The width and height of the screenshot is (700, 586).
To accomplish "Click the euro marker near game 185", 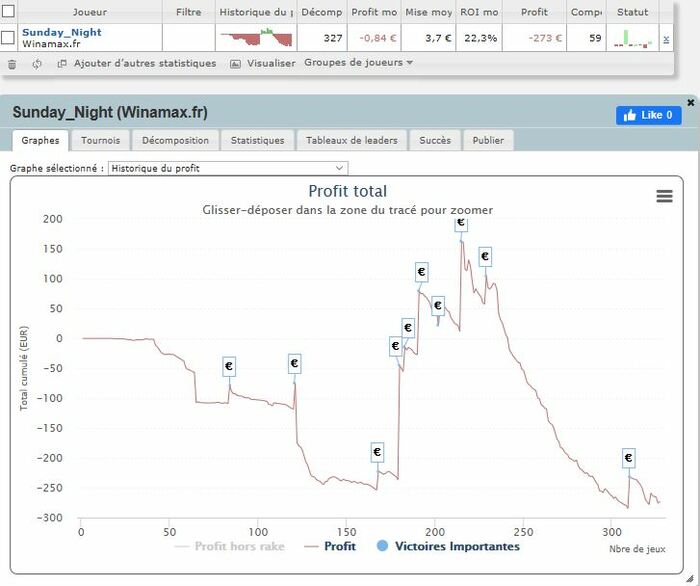I will (x=408, y=328).
